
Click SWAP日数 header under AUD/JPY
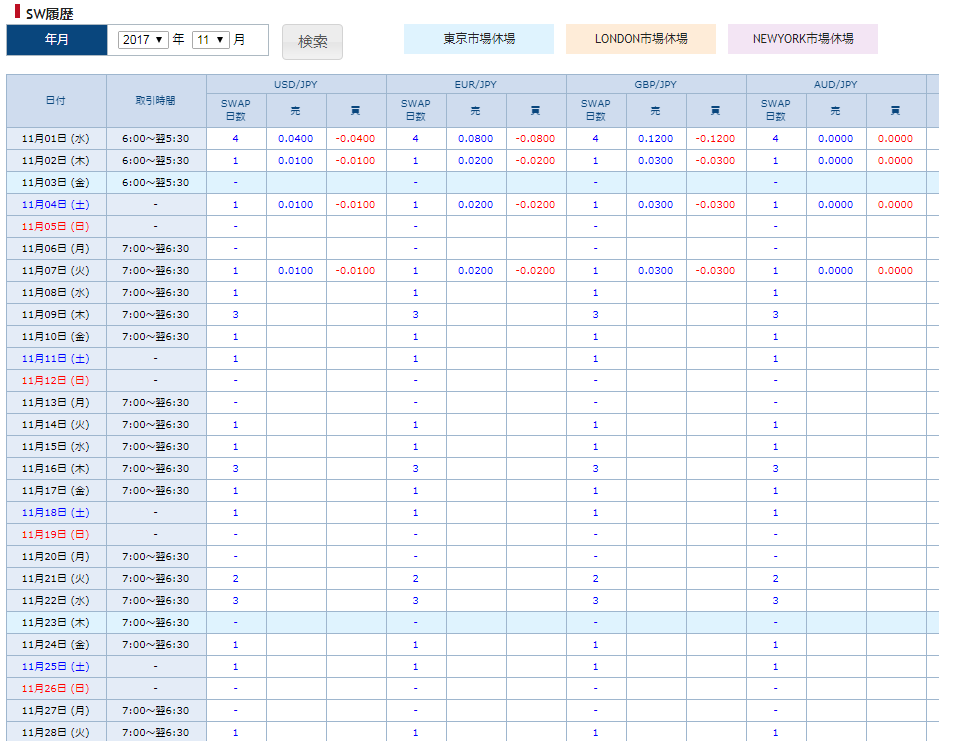(x=775, y=110)
